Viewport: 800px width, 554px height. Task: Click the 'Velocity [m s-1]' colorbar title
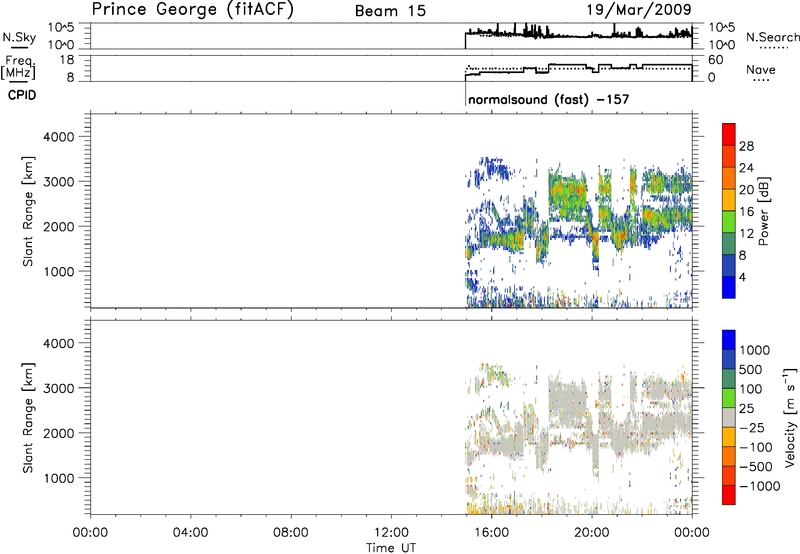(790, 416)
